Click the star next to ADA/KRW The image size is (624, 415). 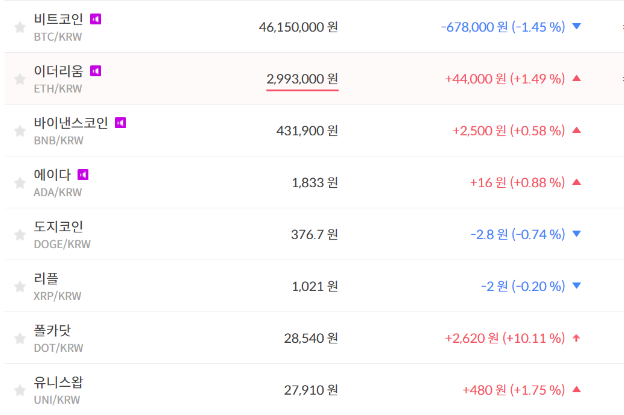[19, 183]
